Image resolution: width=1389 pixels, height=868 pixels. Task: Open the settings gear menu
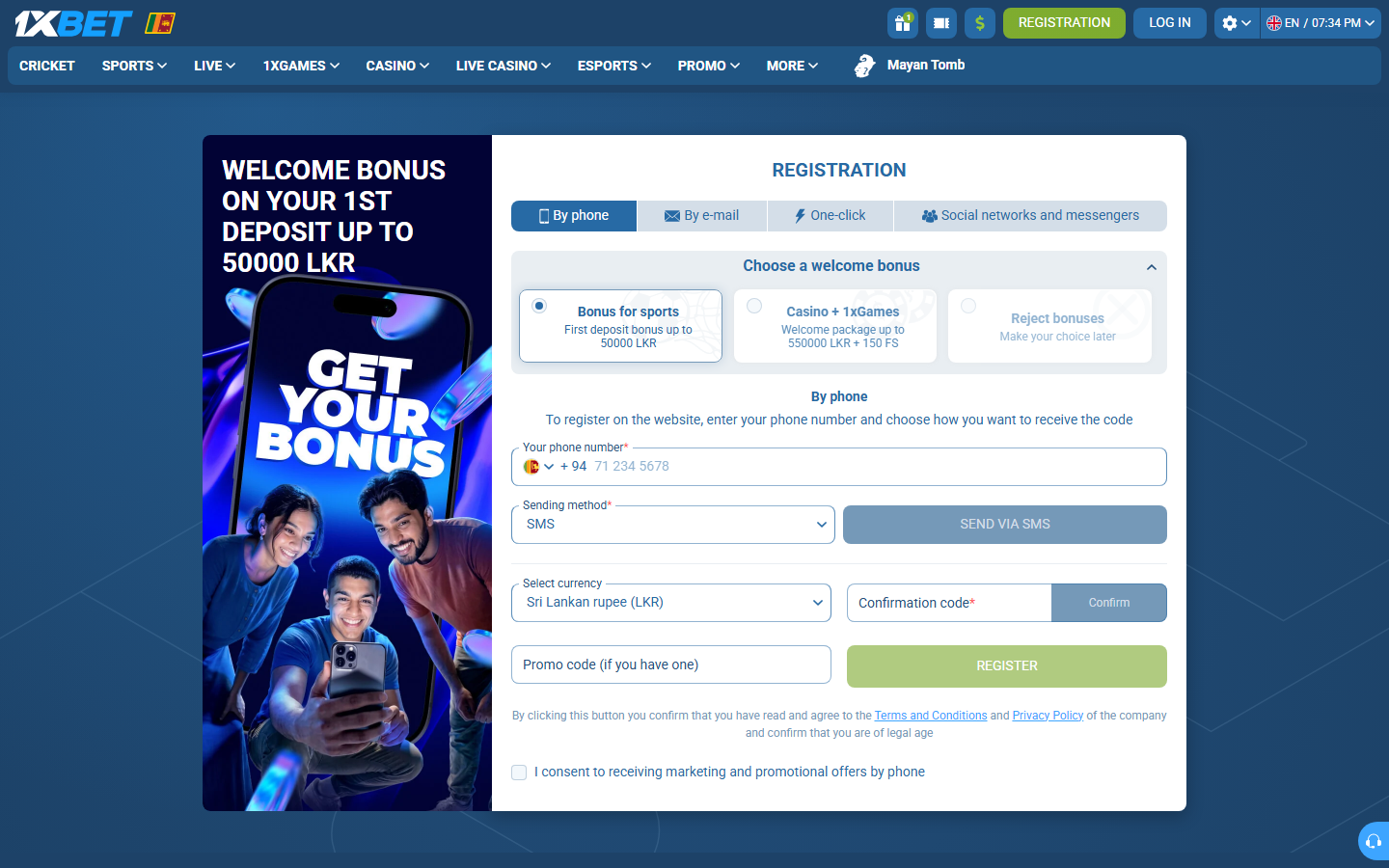1236,23
